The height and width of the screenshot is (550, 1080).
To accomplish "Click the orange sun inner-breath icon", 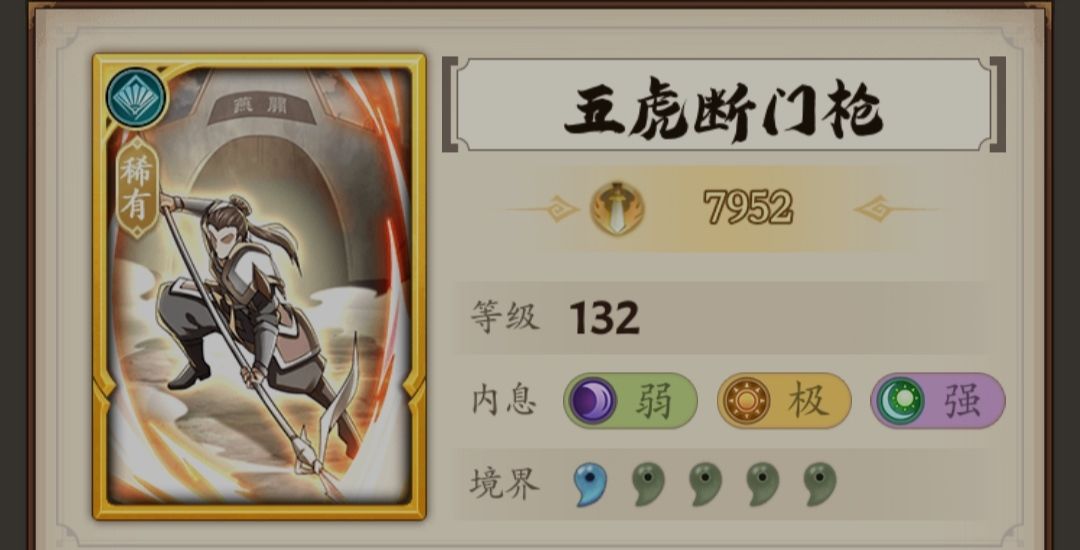I will (747, 401).
